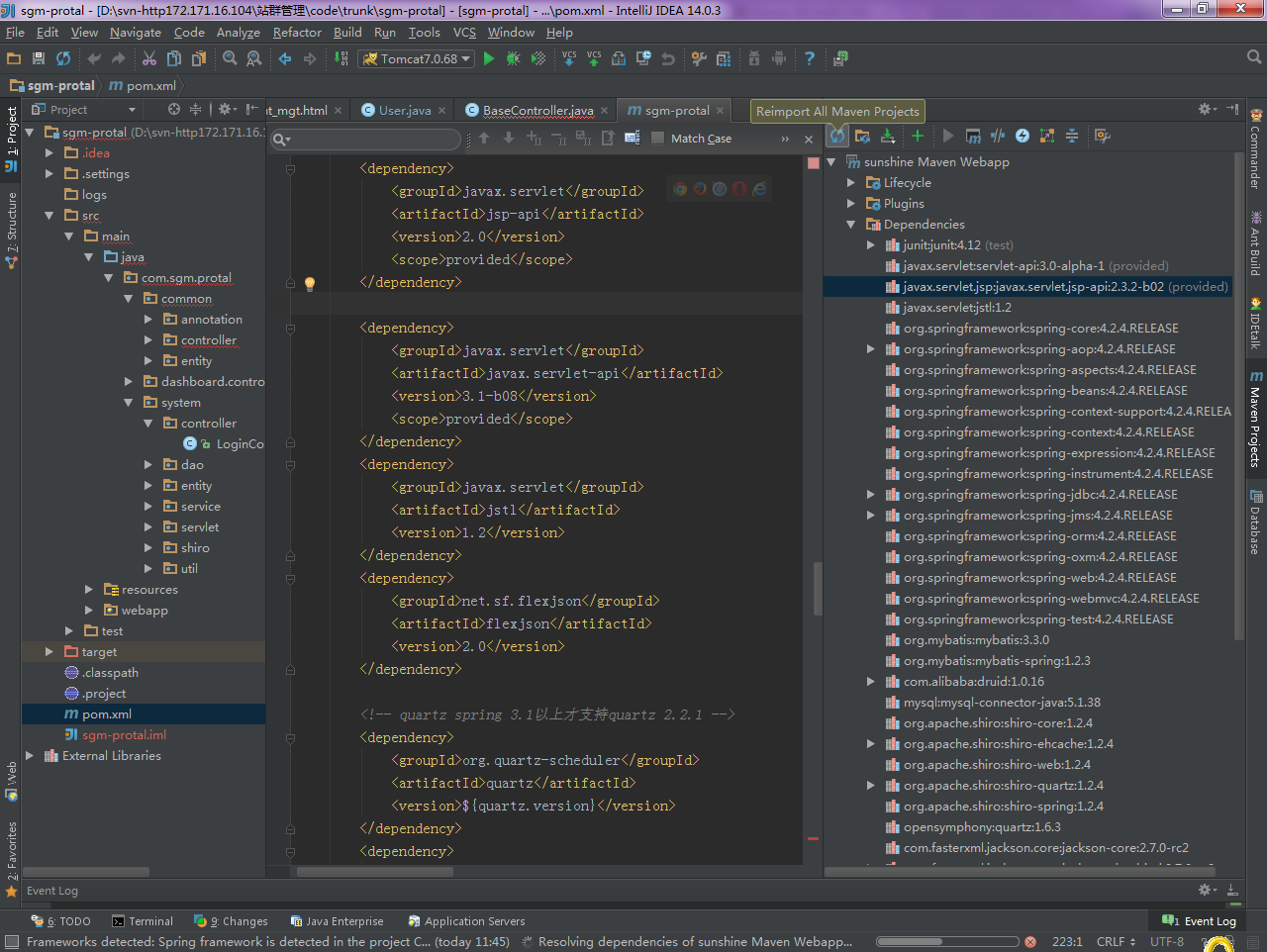Show Maven dependencies diagram icon

[1047, 136]
